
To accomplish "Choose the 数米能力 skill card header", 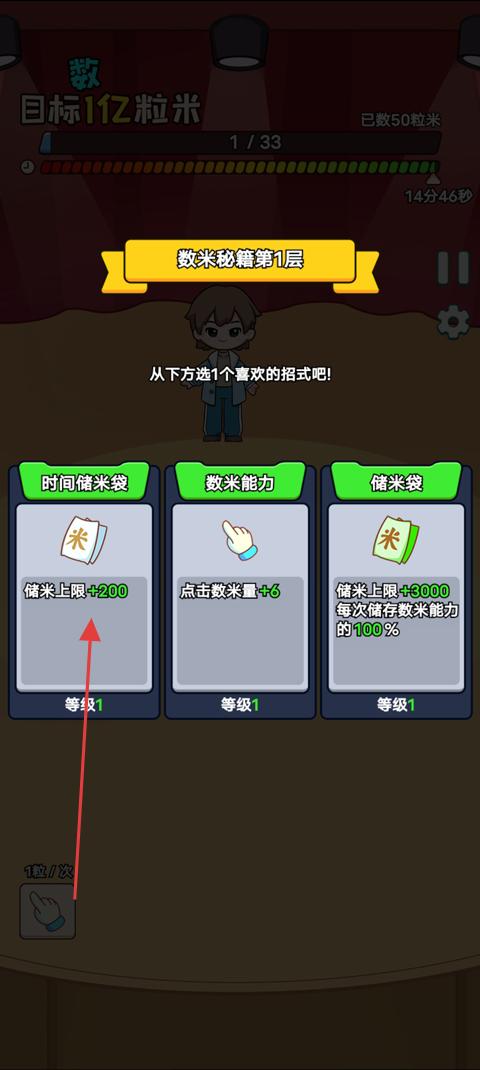I will click(240, 482).
